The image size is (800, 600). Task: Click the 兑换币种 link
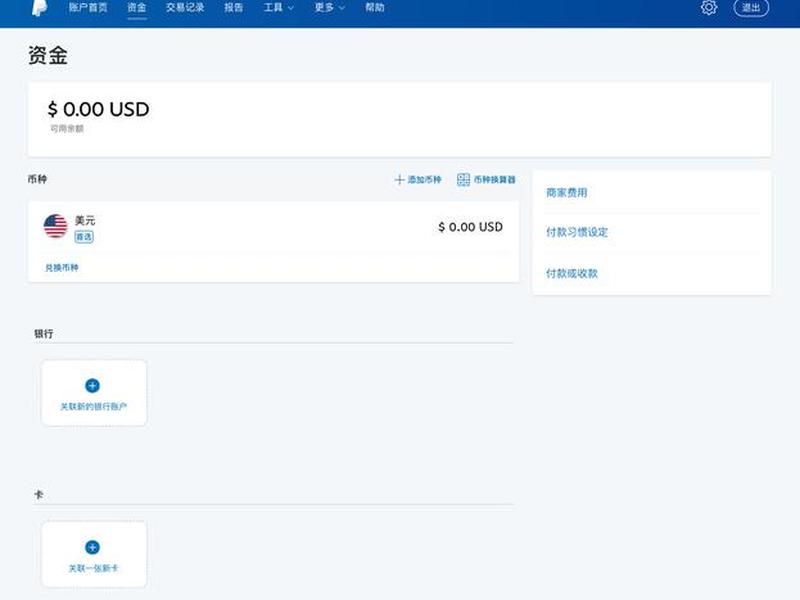point(62,267)
